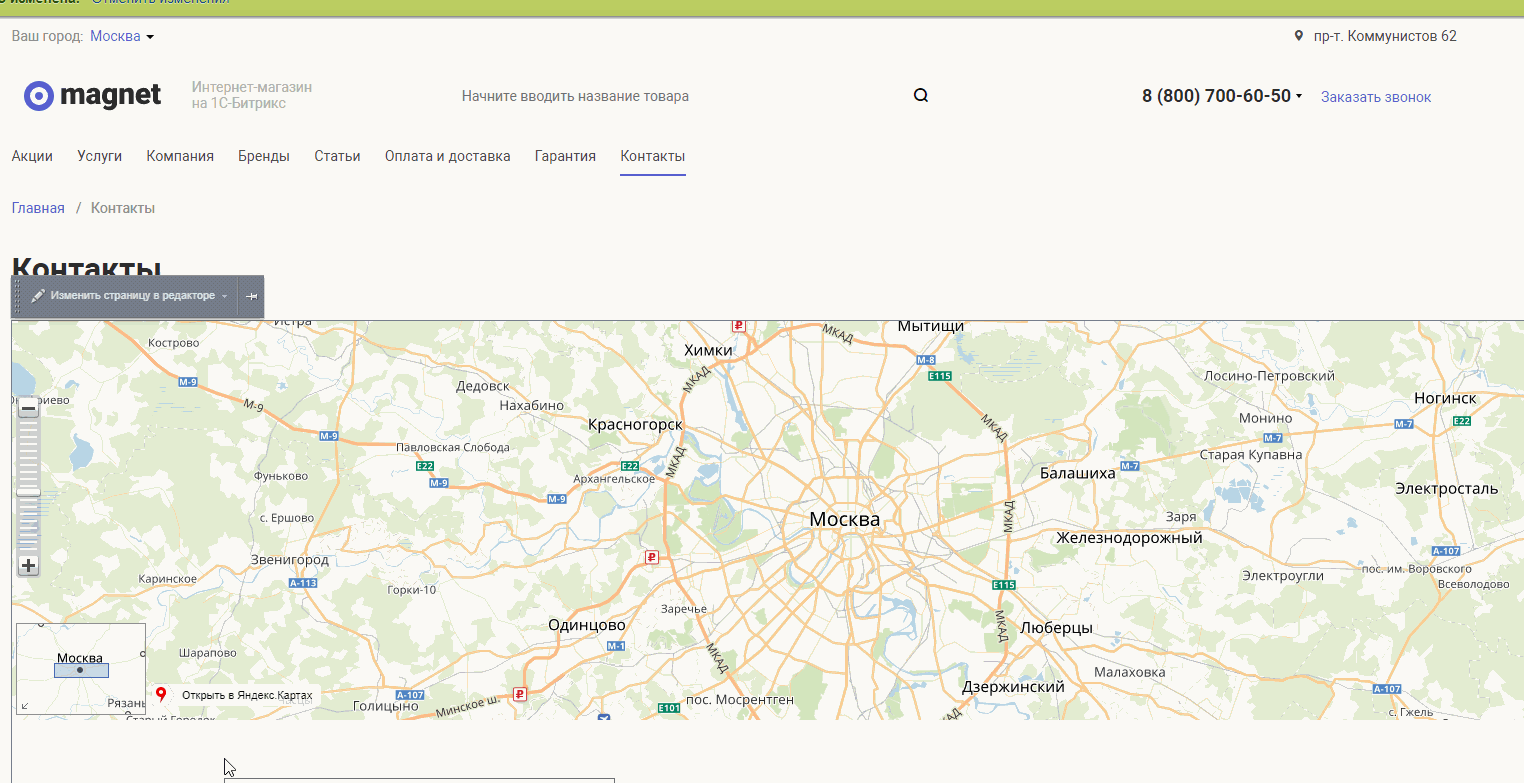Viewport: 1524px width, 783px height.
Task: Click the Контакты breadcrumb text
Action: [x=123, y=208]
